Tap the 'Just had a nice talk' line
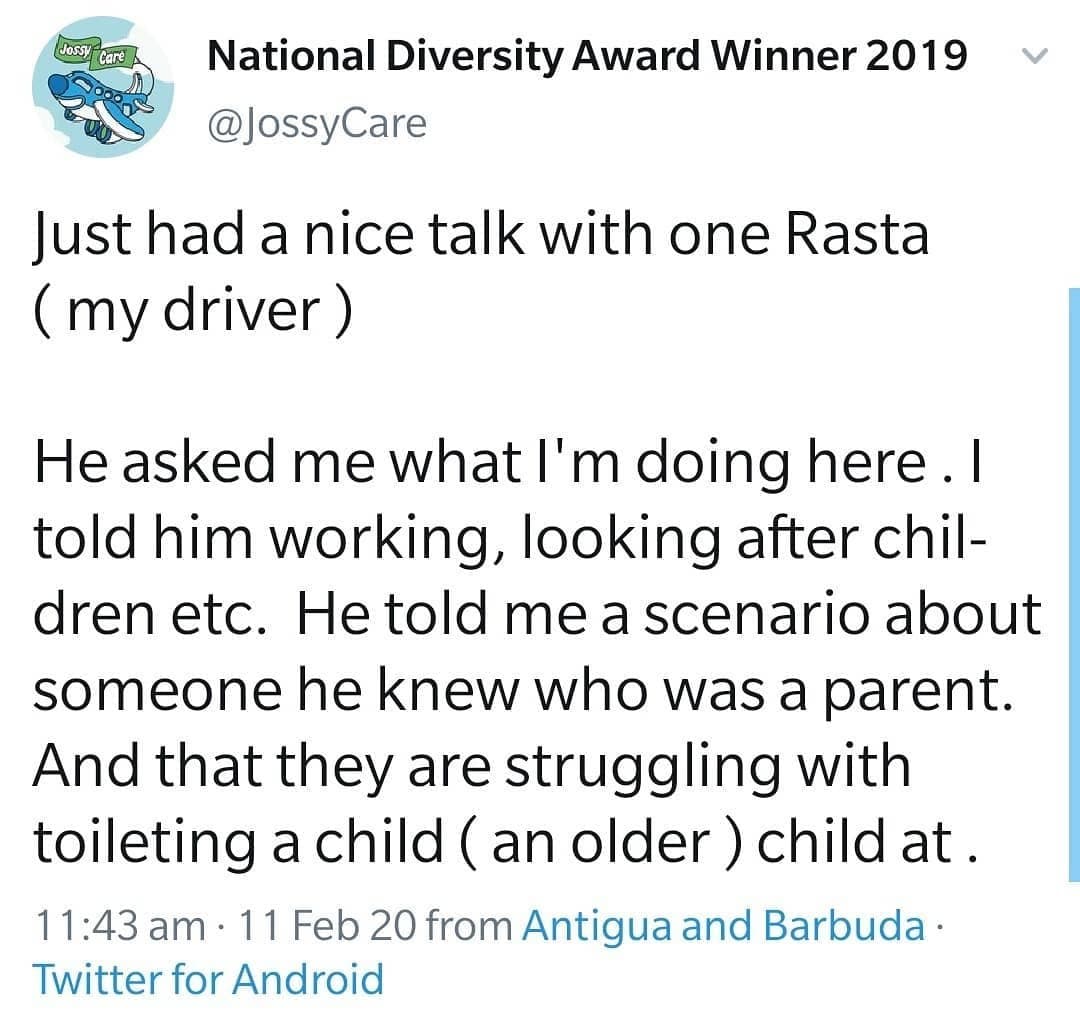 [x=481, y=236]
